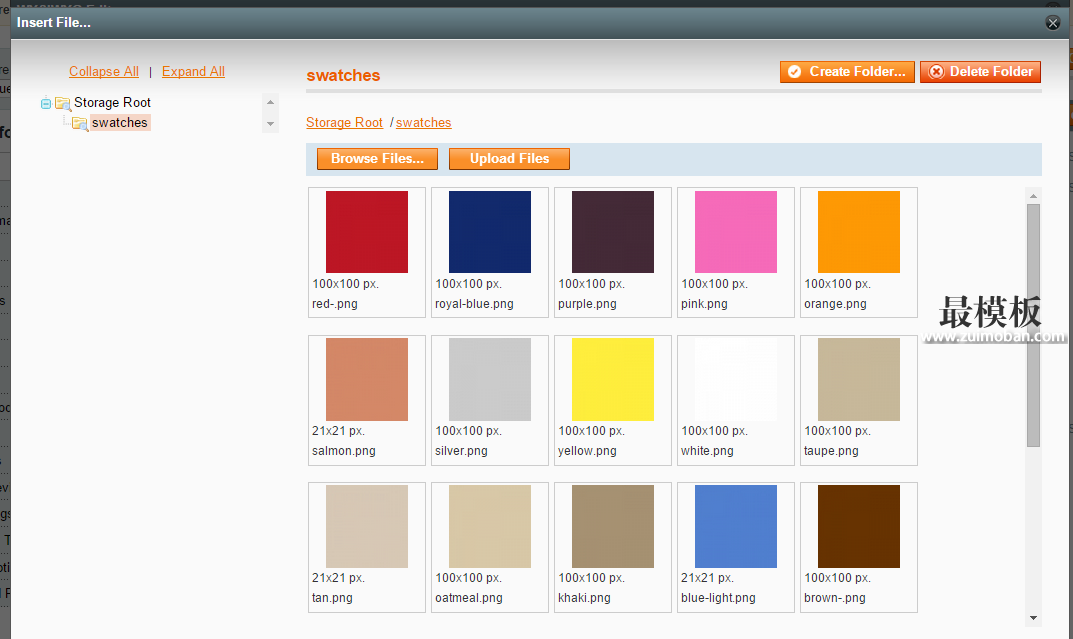This screenshot has width=1073, height=639.
Task: Select the blue-light swatch thumbnail
Action: pyautogui.click(x=736, y=526)
